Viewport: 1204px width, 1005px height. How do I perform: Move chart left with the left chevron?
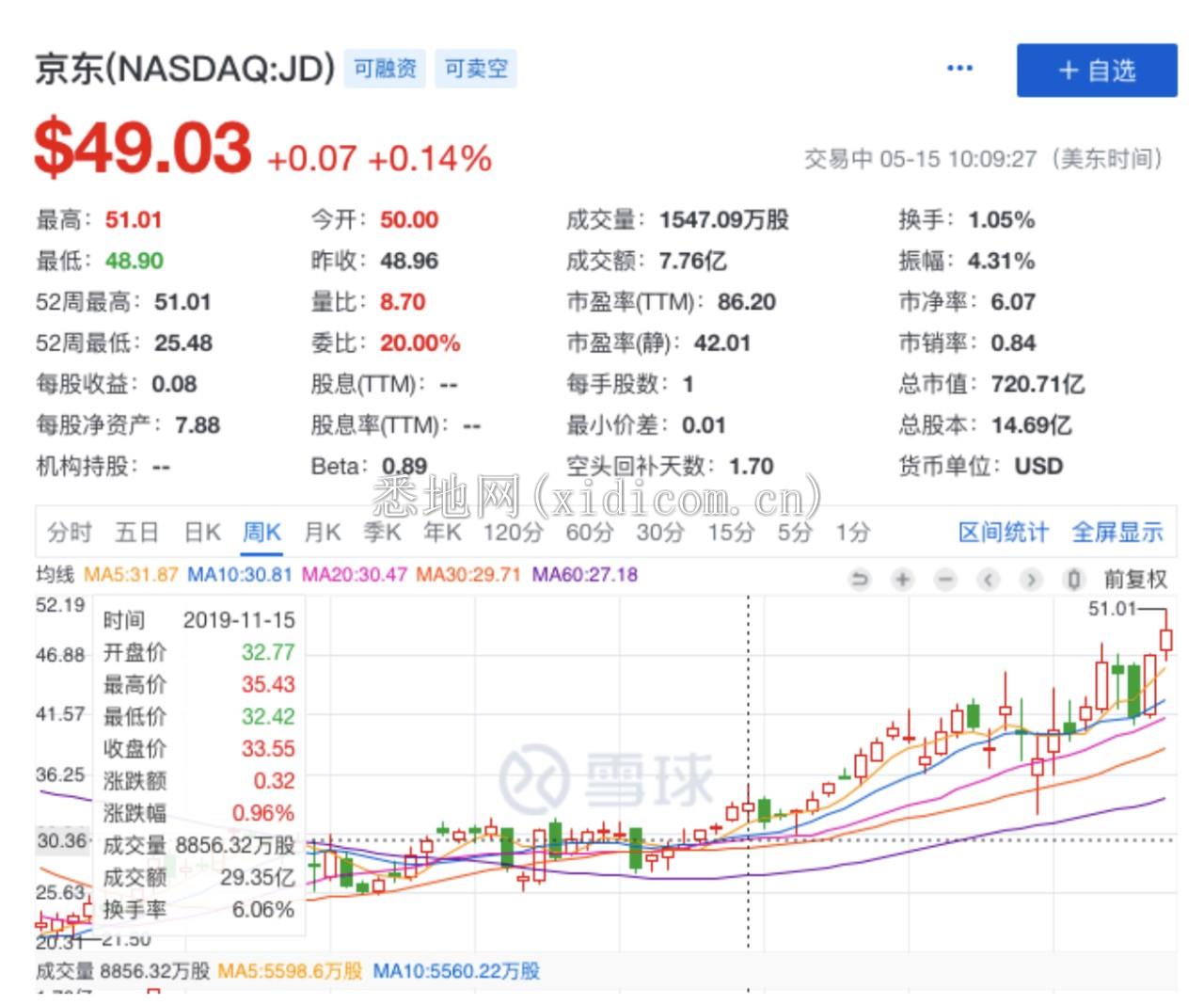[988, 579]
